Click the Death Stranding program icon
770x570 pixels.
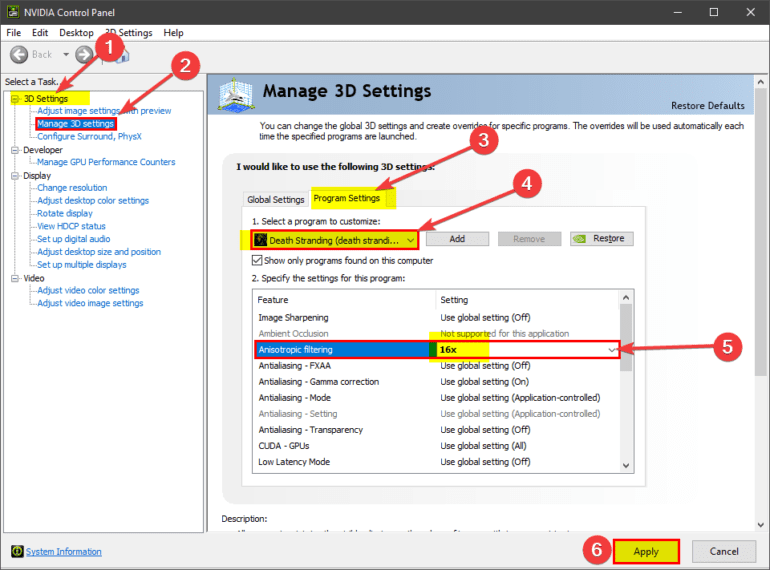[260, 240]
